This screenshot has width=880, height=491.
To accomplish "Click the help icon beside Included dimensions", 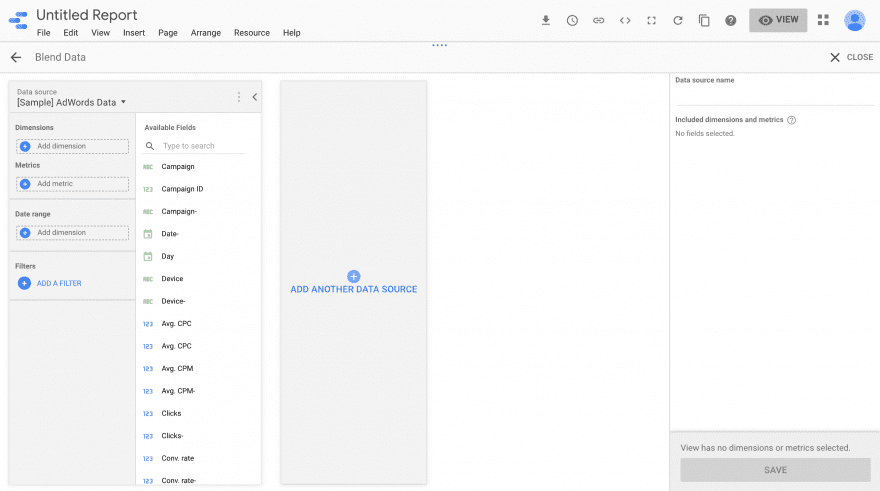I will point(791,120).
